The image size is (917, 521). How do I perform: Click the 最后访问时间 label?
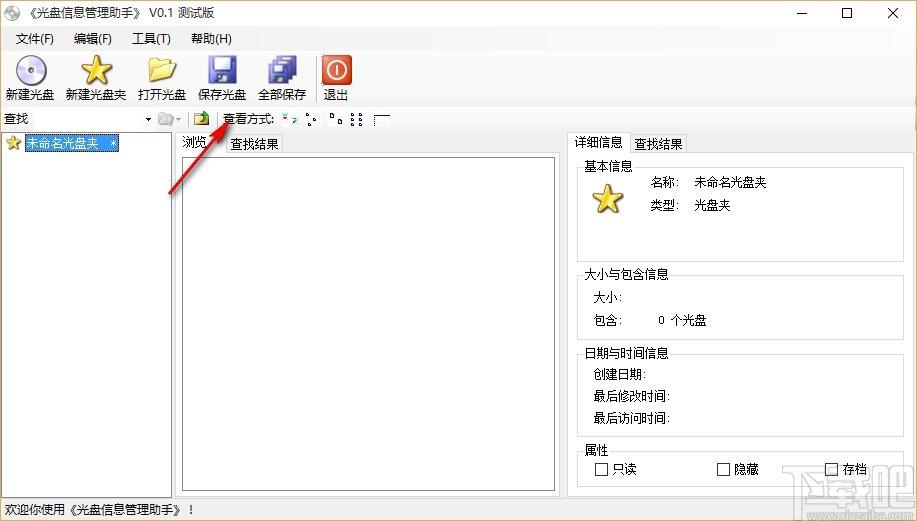(632, 418)
